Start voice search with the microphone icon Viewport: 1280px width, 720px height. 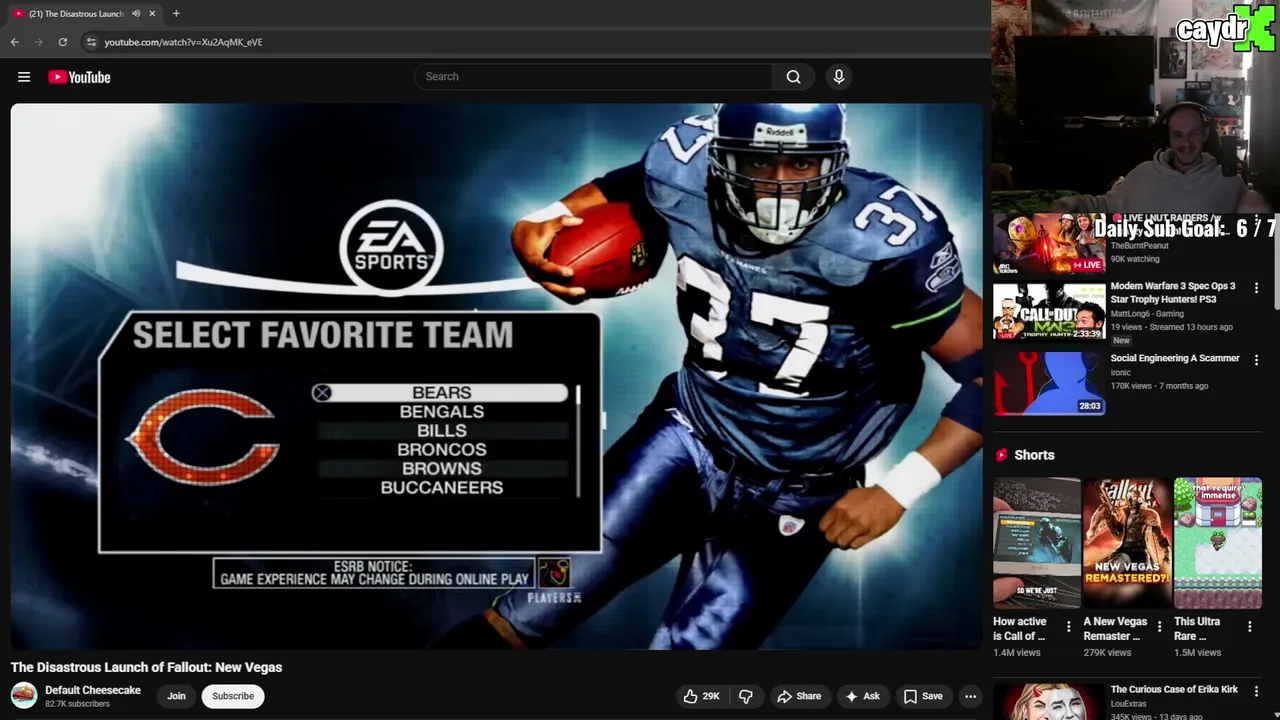click(x=839, y=77)
